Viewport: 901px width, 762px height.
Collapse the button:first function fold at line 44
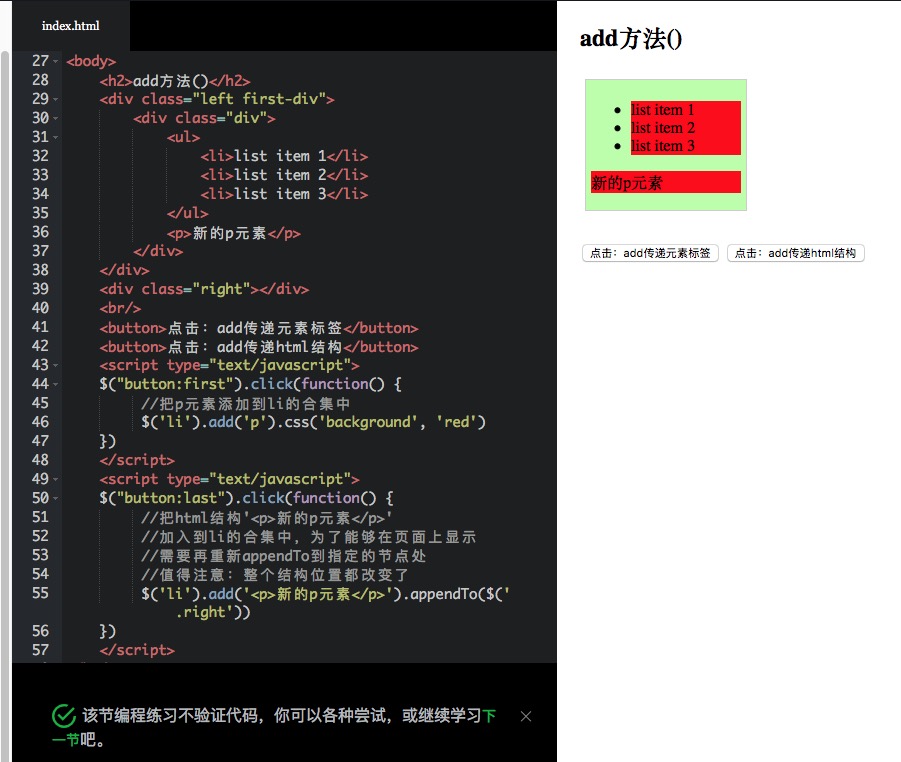pos(56,384)
